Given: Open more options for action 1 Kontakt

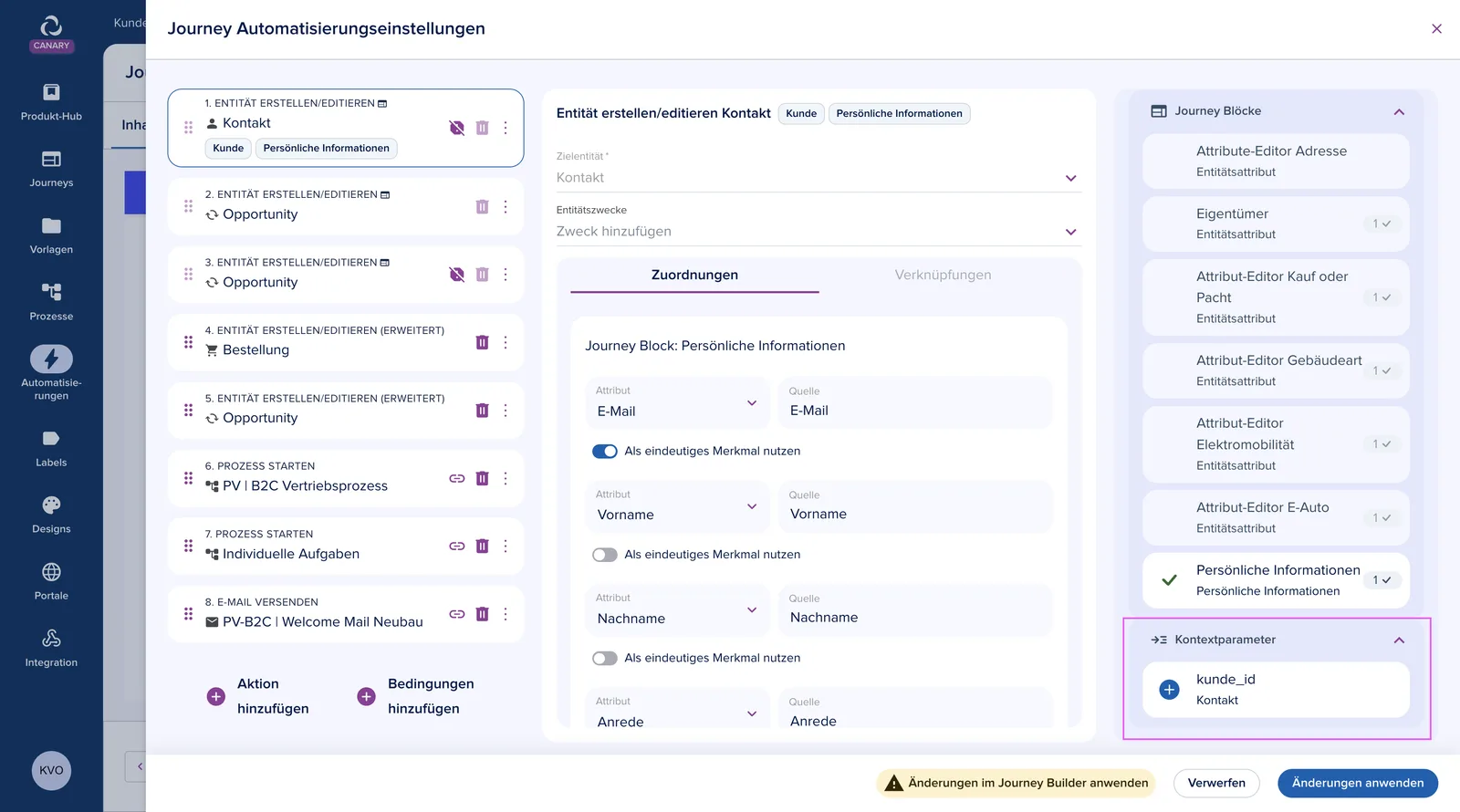Looking at the screenshot, I should pos(506,128).
